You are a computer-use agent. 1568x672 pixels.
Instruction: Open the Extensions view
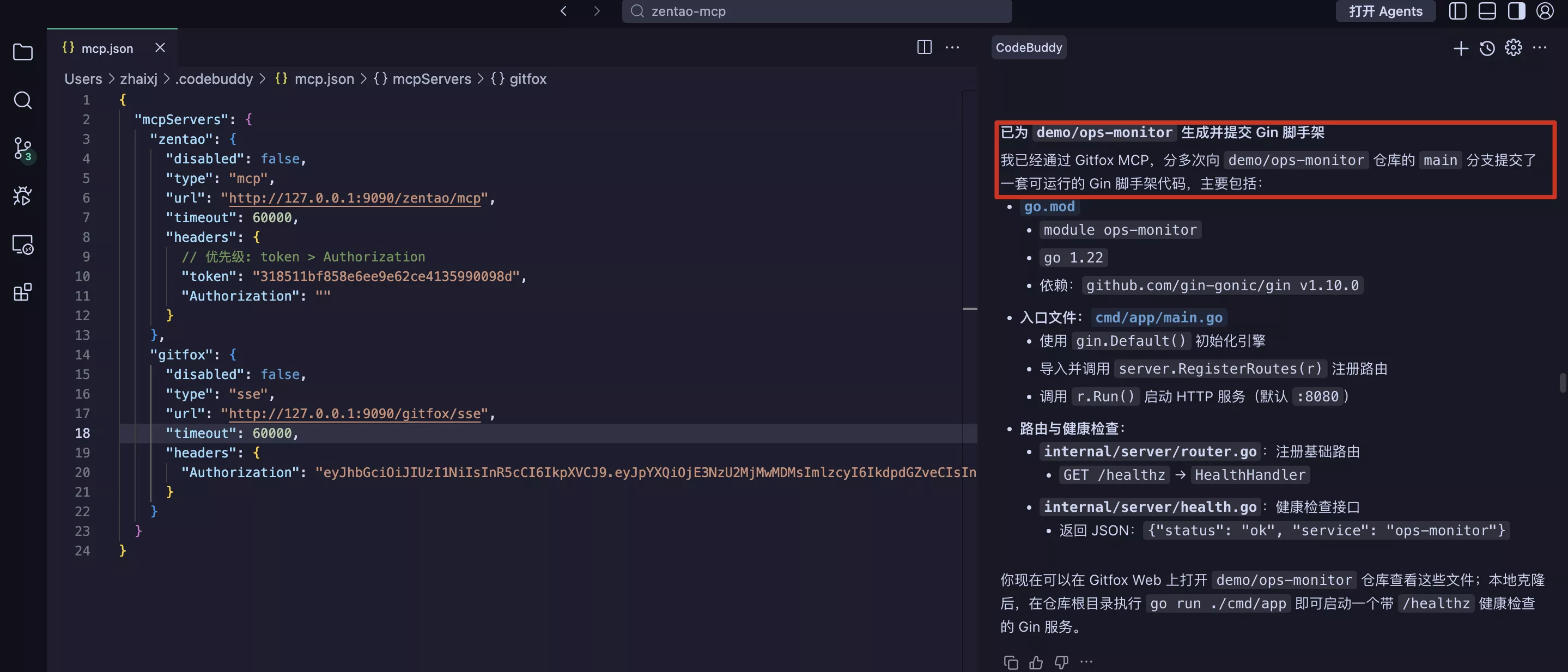click(x=22, y=292)
